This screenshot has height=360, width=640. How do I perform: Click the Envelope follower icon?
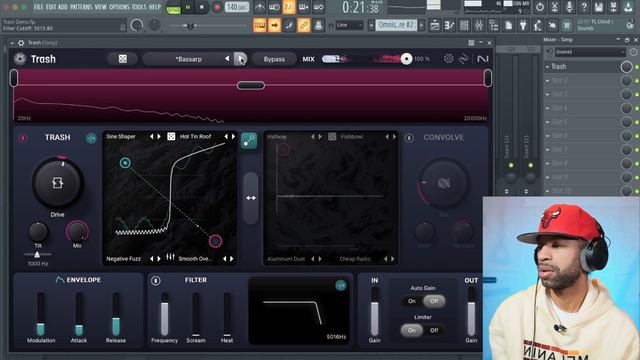click(x=60, y=280)
